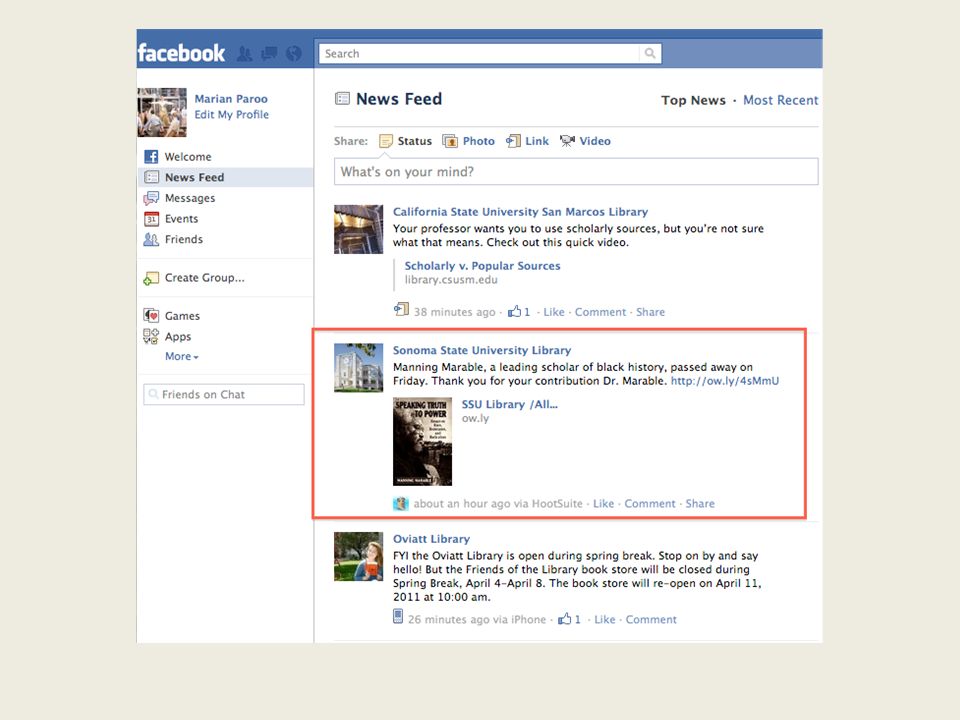Comment on Sonoma State Library post
Viewport: 960px width, 720px height.
[650, 504]
